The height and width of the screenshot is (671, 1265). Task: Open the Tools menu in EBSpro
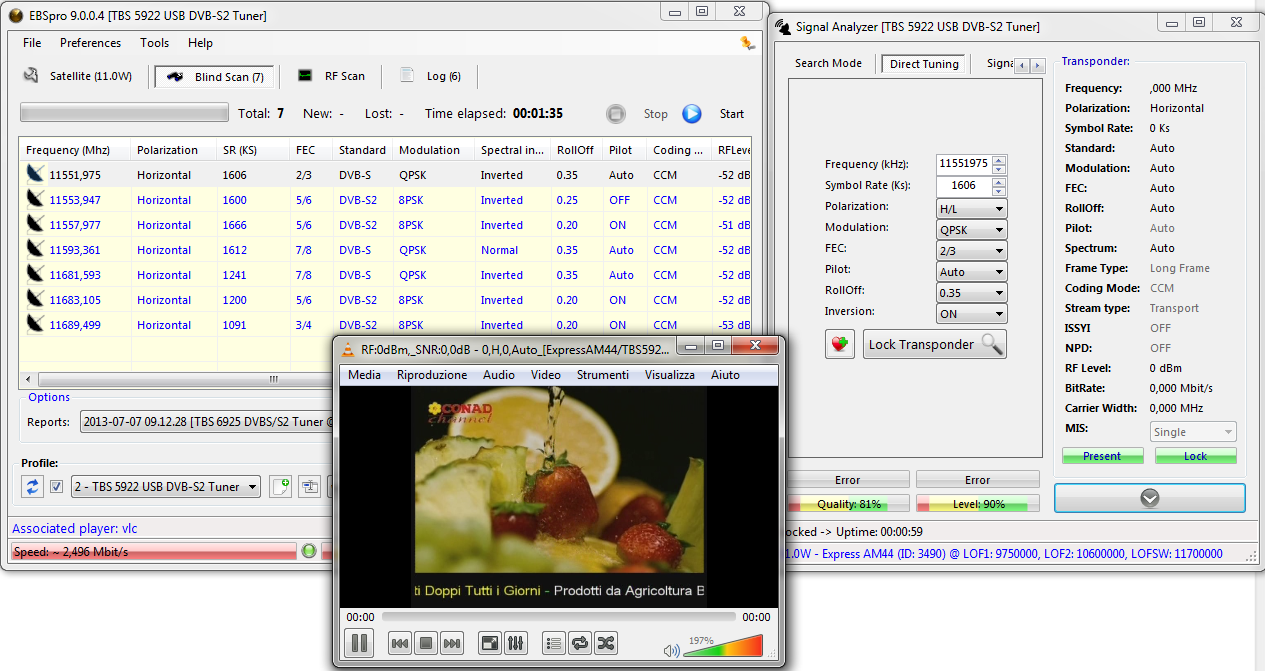click(154, 43)
